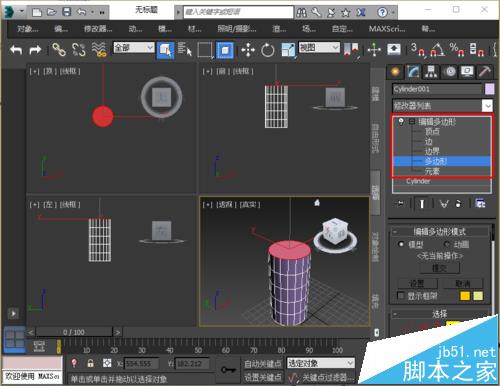Toggle the Percent Snap button
The image size is (500, 386).
coord(457,50)
